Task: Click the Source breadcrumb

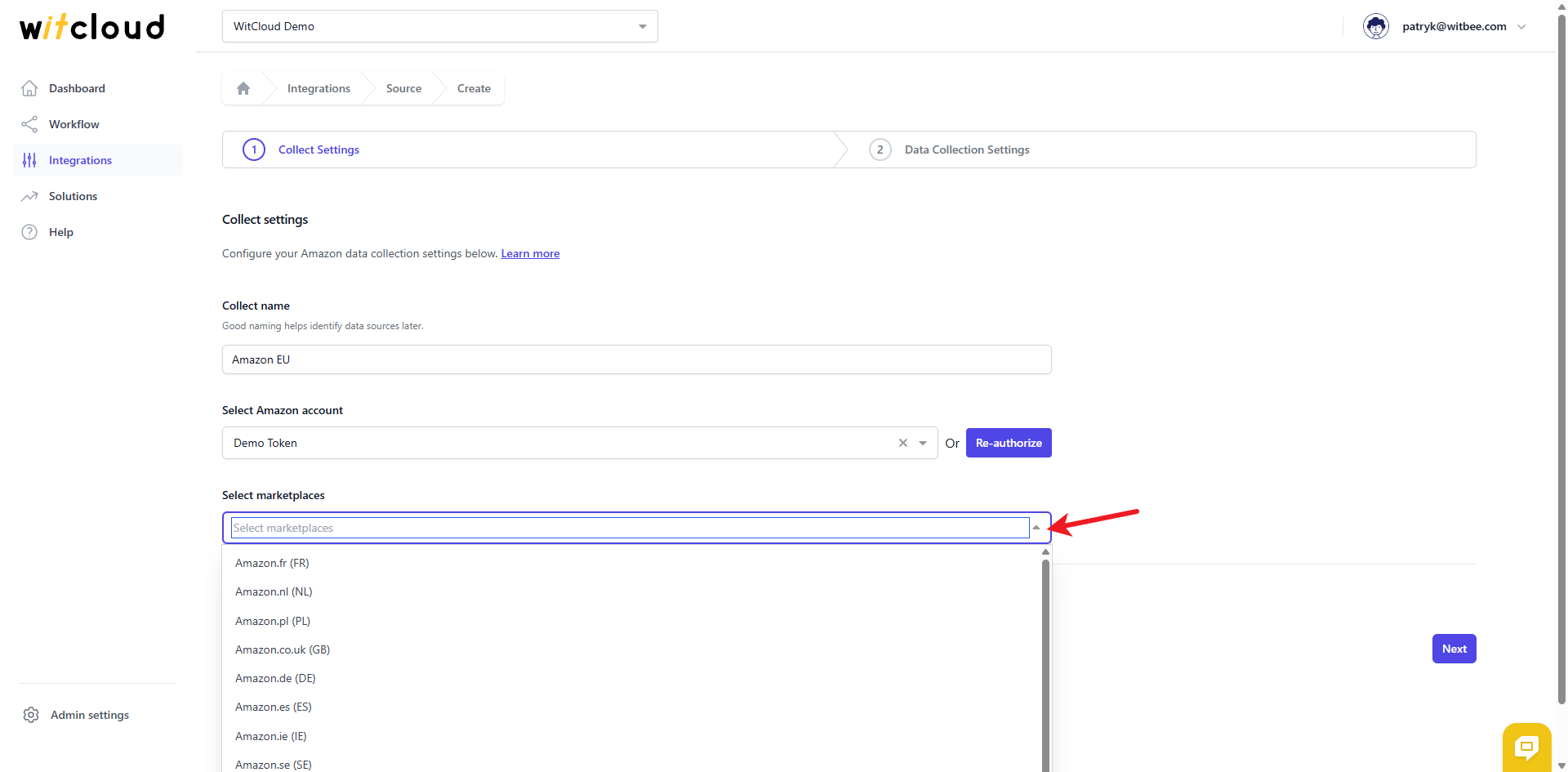Action: pos(404,88)
